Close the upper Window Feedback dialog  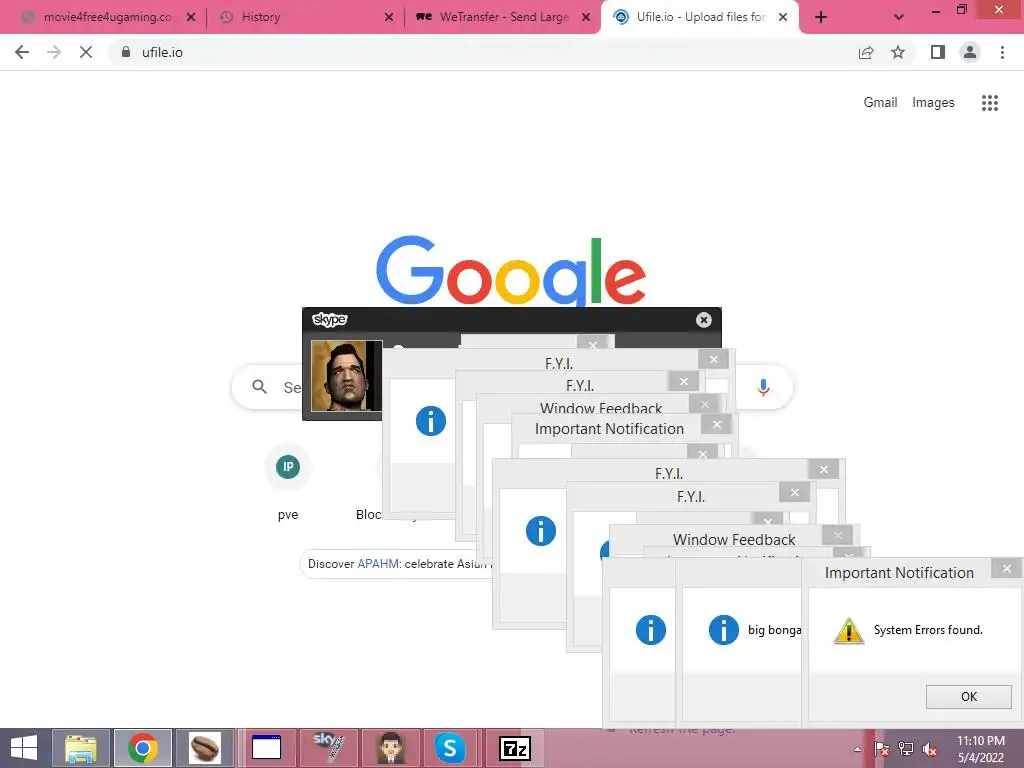coord(705,404)
